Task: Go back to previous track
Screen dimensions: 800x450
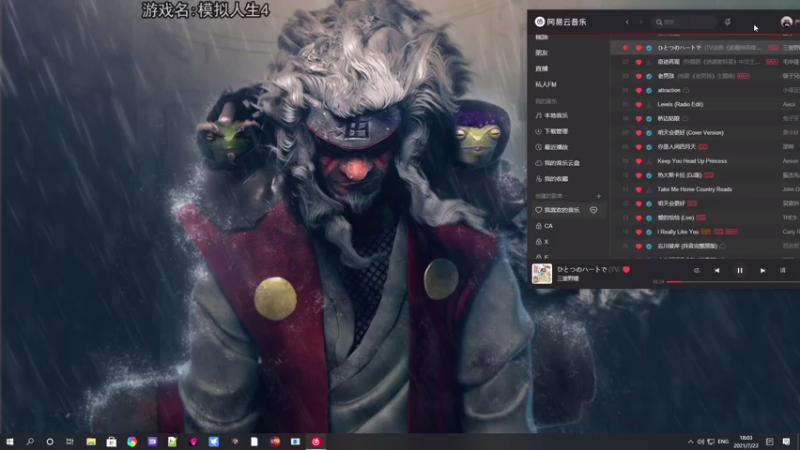Action: point(717,270)
